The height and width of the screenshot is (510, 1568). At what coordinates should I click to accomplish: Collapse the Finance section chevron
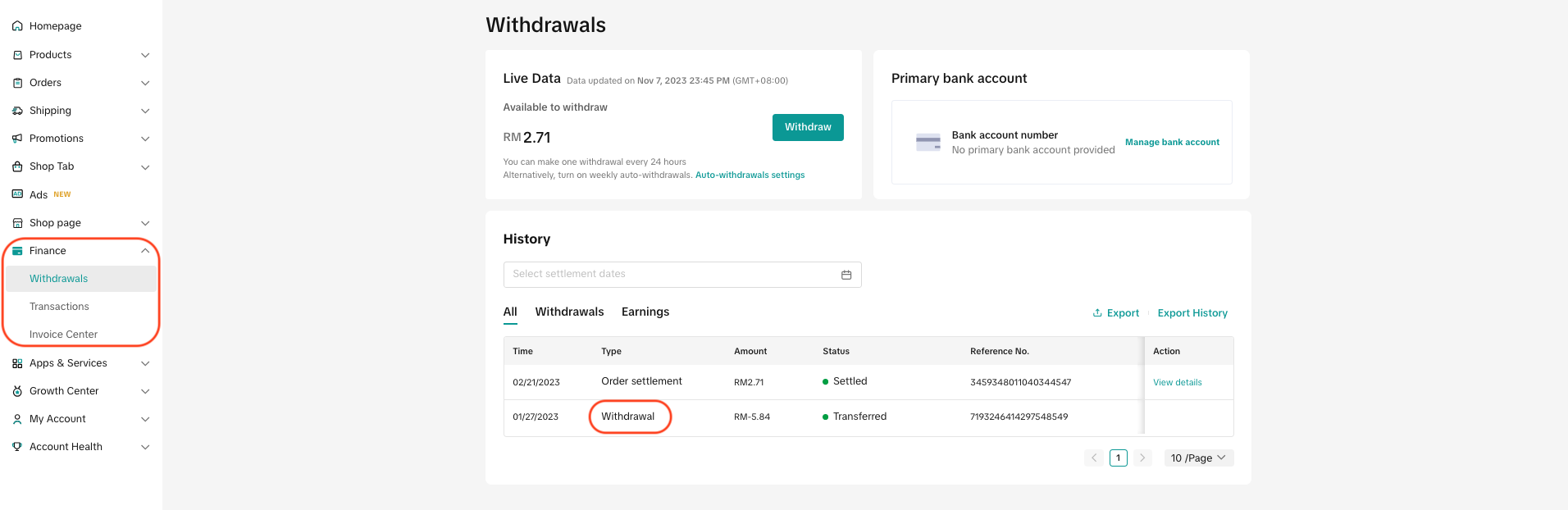[145, 251]
